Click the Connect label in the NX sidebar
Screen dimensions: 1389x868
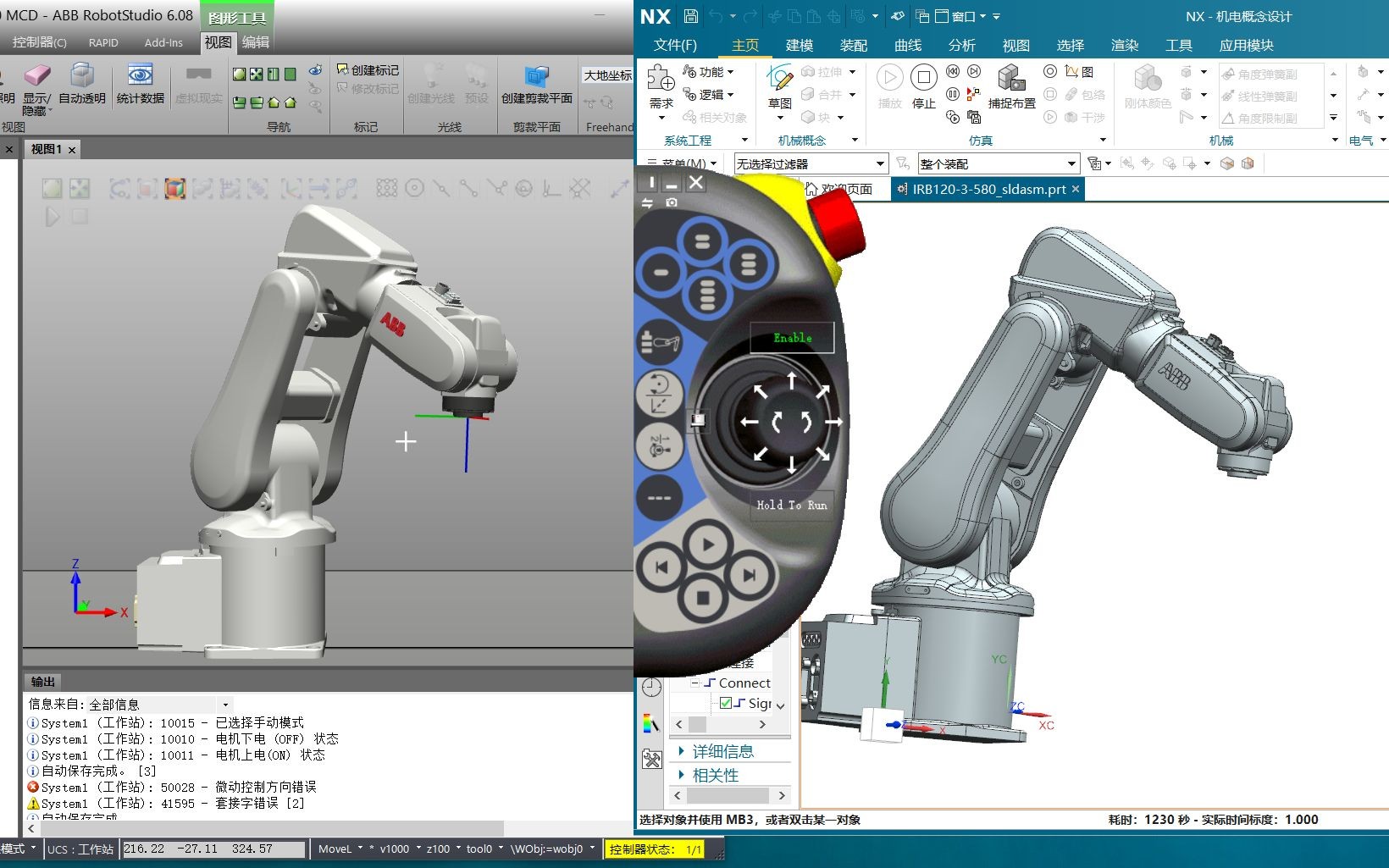coord(746,683)
